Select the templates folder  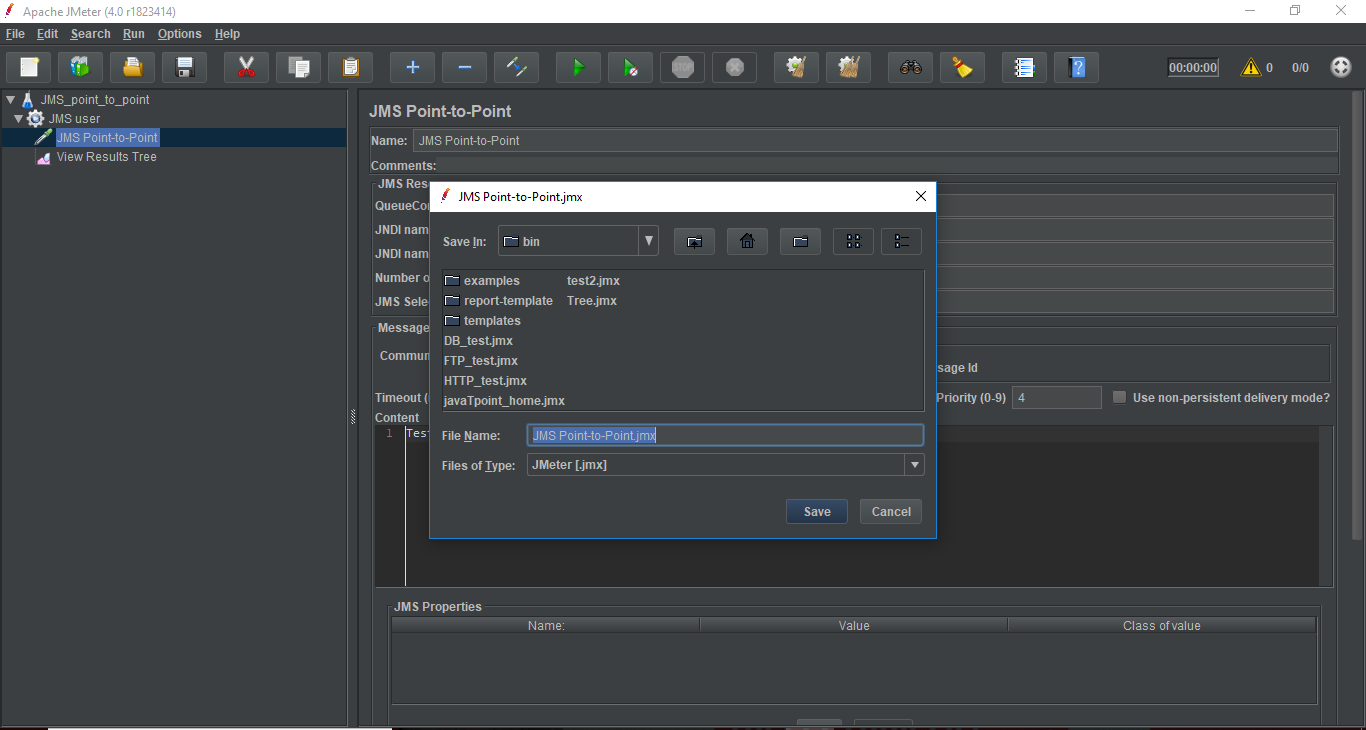click(x=482, y=321)
